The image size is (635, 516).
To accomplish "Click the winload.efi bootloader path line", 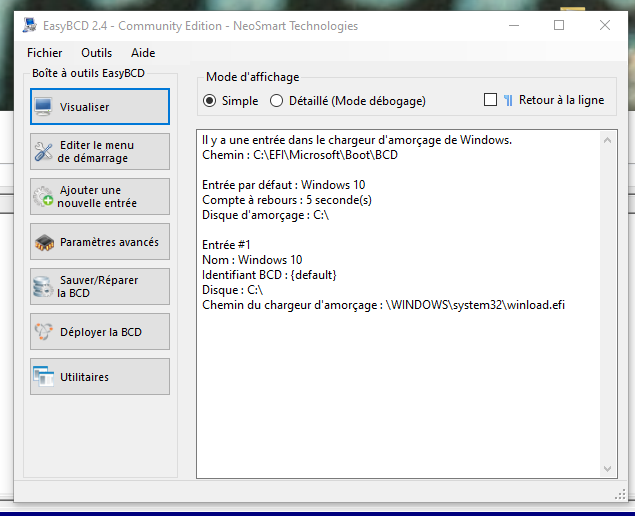I will point(383,305).
